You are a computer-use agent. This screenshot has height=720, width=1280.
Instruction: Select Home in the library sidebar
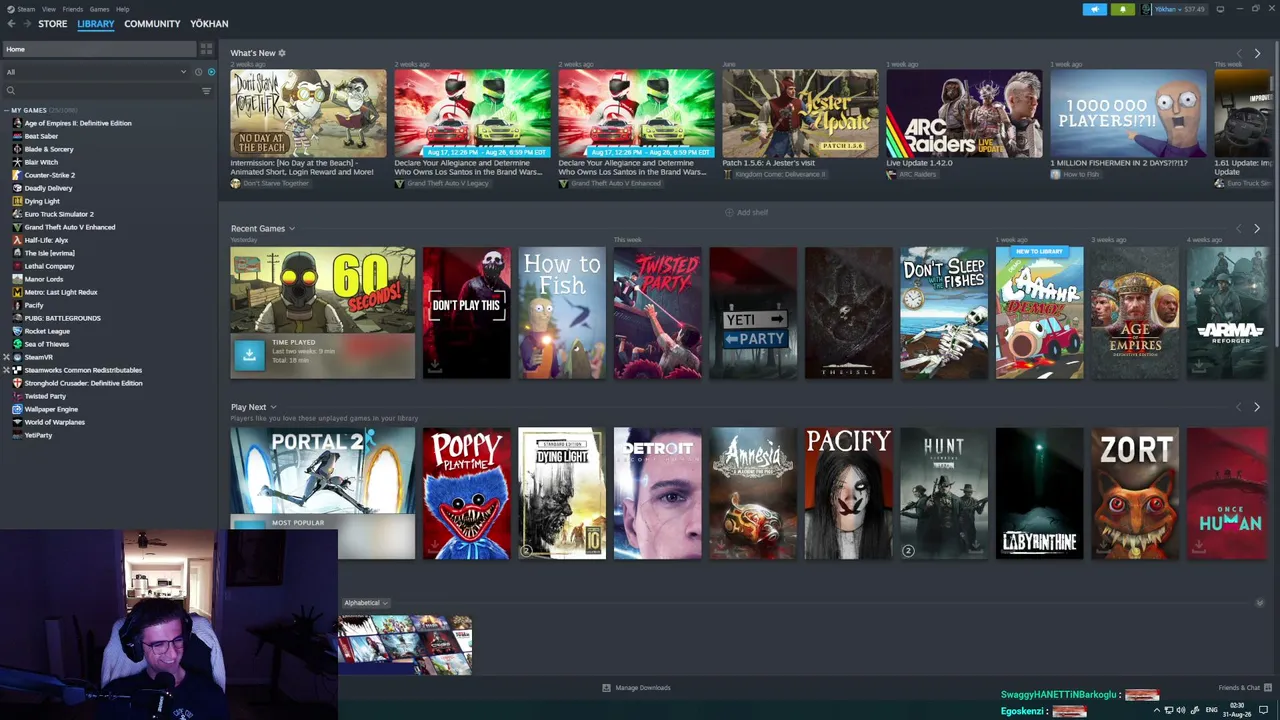[100, 49]
